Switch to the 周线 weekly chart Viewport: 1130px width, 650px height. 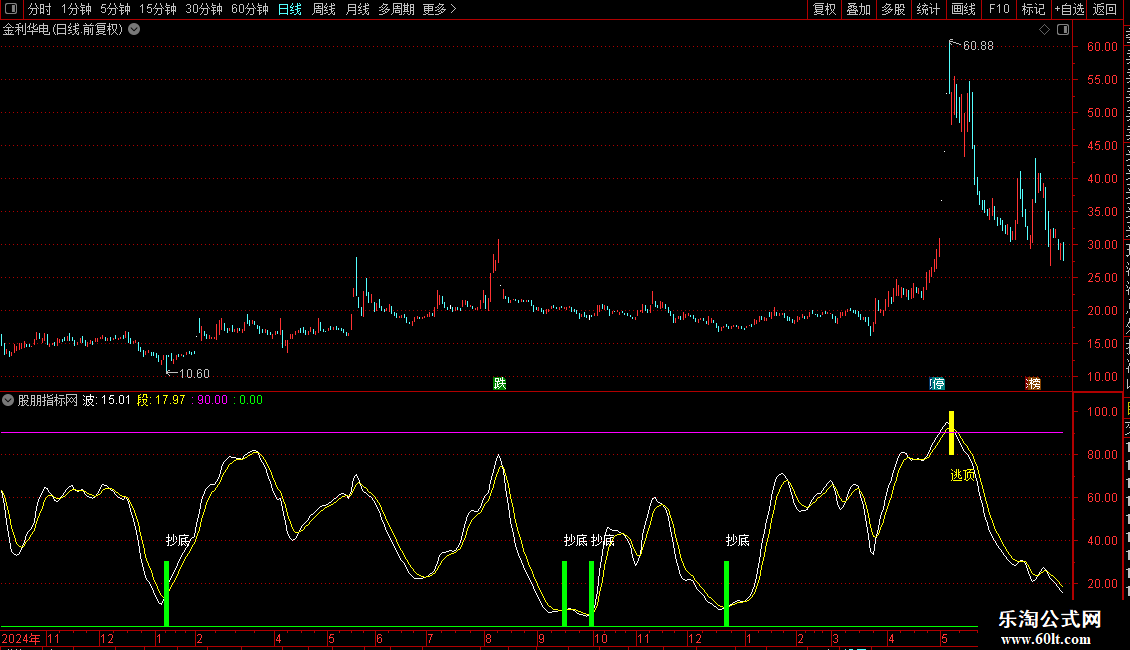pyautogui.click(x=324, y=9)
